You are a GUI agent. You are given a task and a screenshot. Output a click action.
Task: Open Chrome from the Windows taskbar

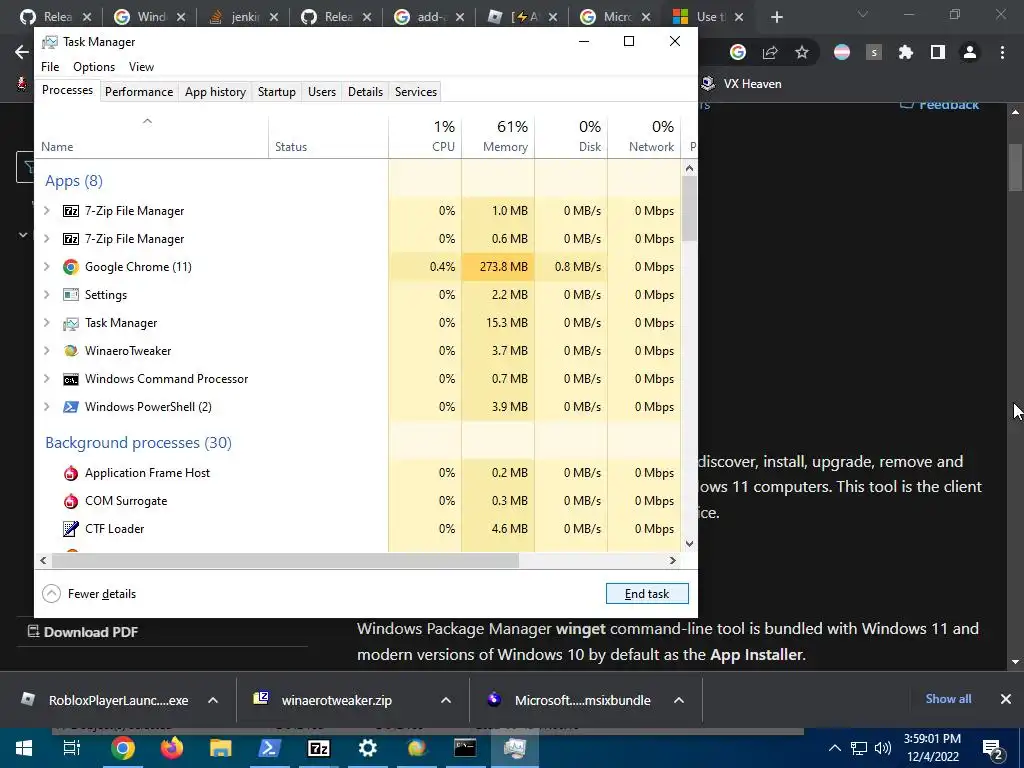pos(122,748)
